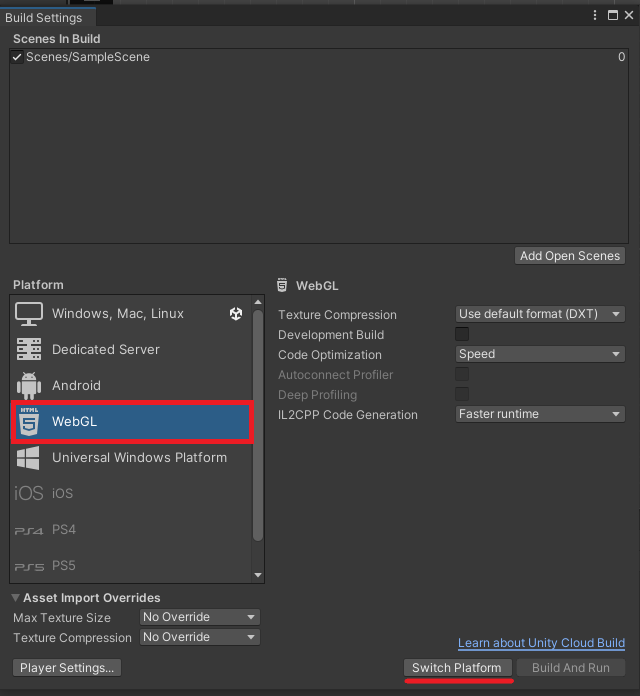Click the platform list scrollbar thumb

pyautogui.click(x=258, y=425)
